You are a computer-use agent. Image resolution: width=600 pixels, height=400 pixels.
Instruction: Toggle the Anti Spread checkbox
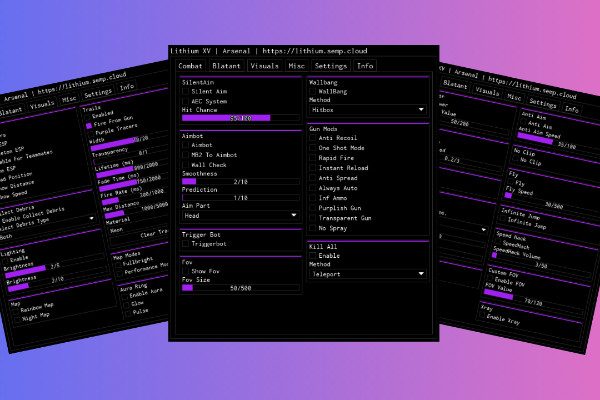[313, 178]
